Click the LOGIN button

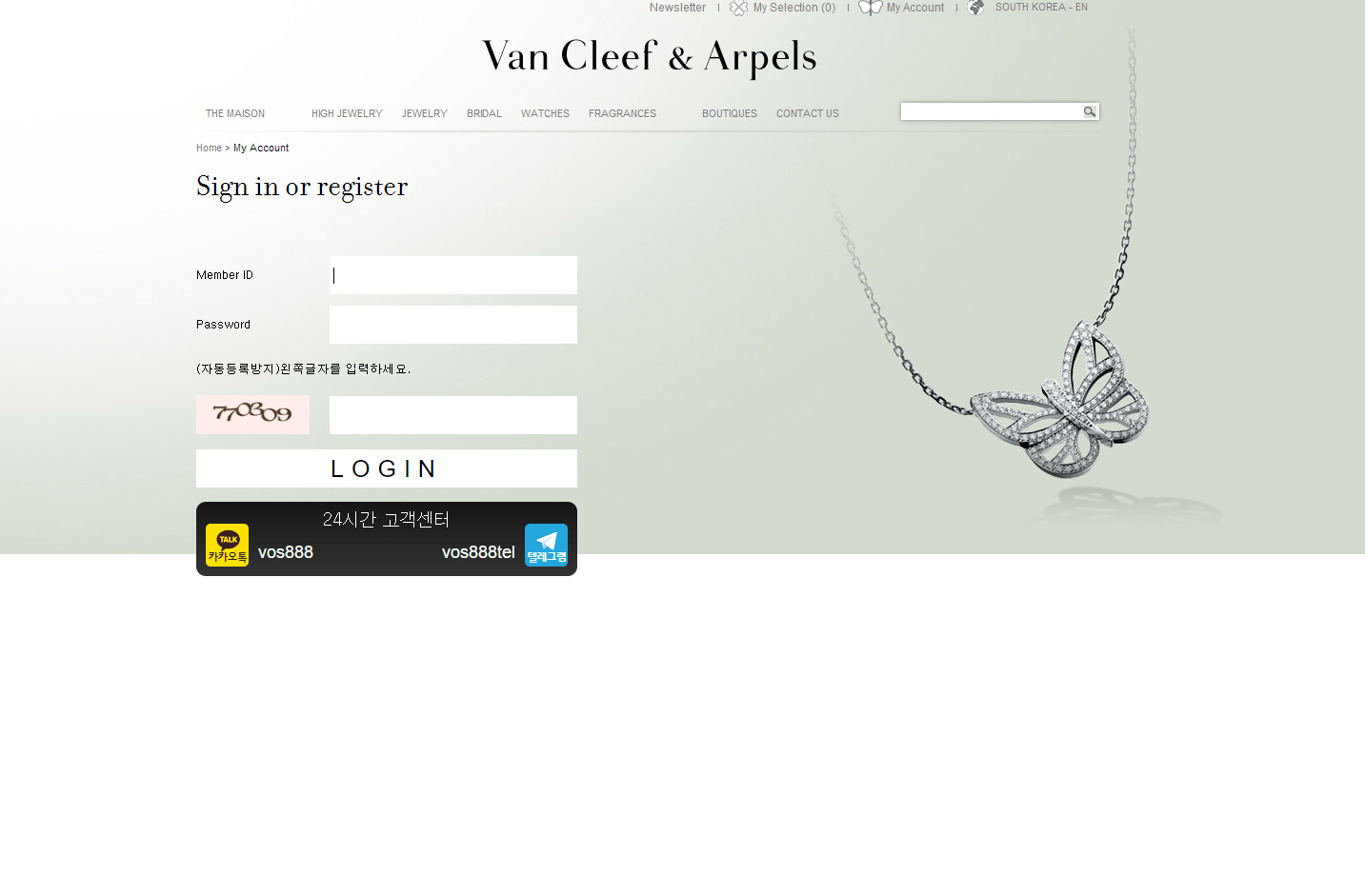click(x=387, y=468)
